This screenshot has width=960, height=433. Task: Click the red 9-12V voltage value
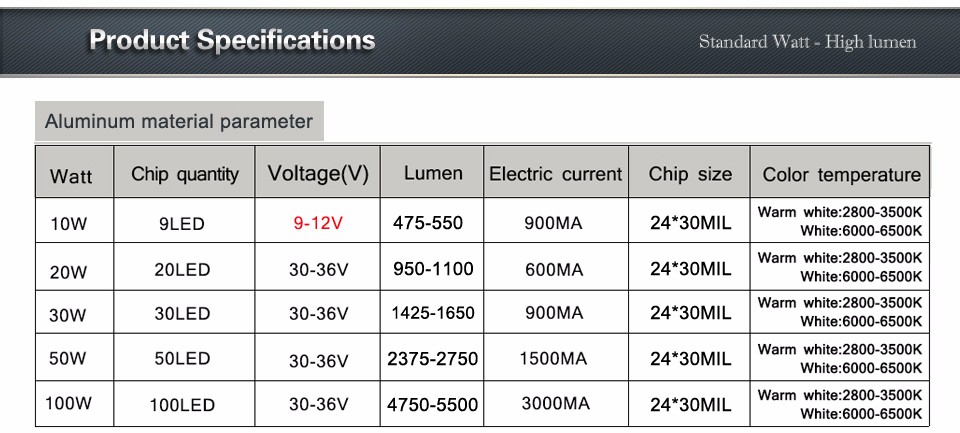[318, 224]
